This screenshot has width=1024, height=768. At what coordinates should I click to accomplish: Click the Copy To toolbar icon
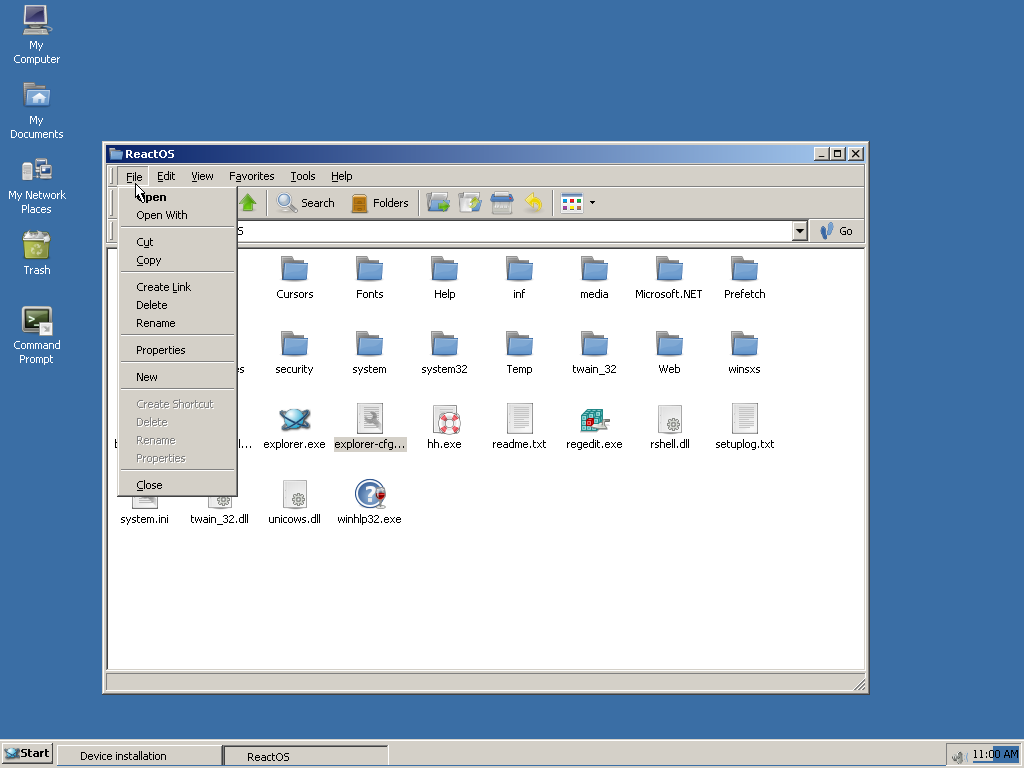[470, 203]
